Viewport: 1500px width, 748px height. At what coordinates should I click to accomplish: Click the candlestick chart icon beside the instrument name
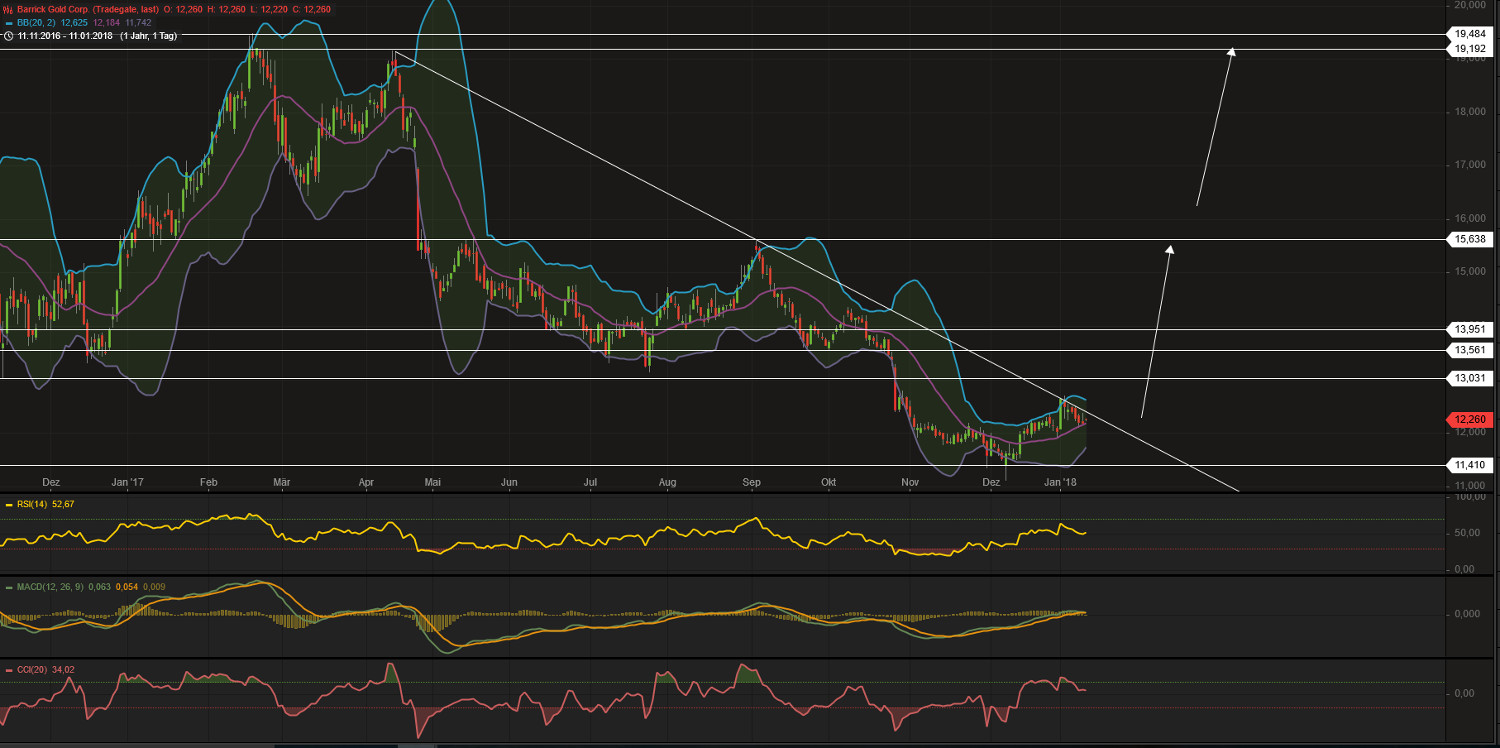click(x=8, y=8)
